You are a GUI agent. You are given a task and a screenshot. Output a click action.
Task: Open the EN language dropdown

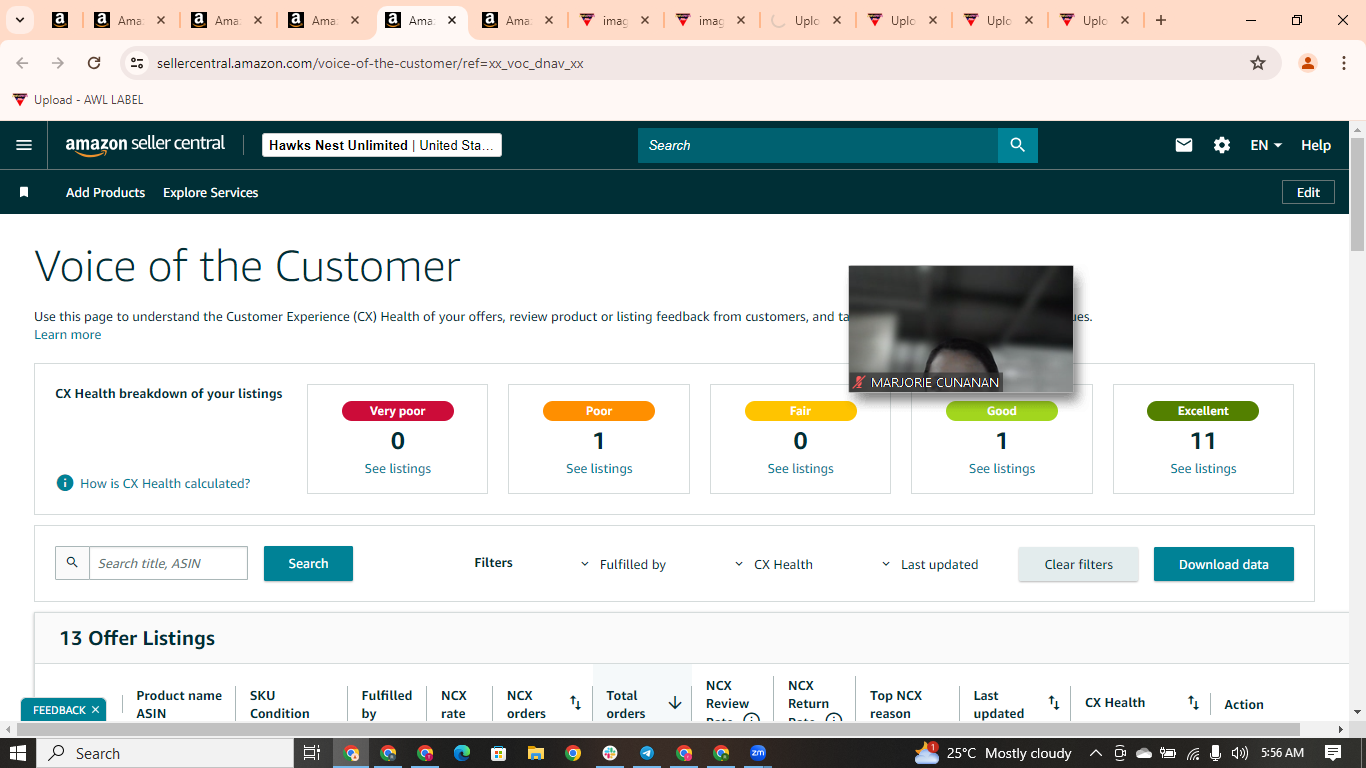click(x=1266, y=145)
